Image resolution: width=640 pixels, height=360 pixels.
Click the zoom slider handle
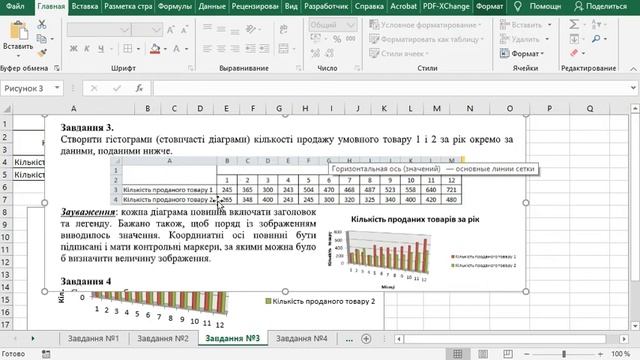pyautogui.click(x=564, y=354)
